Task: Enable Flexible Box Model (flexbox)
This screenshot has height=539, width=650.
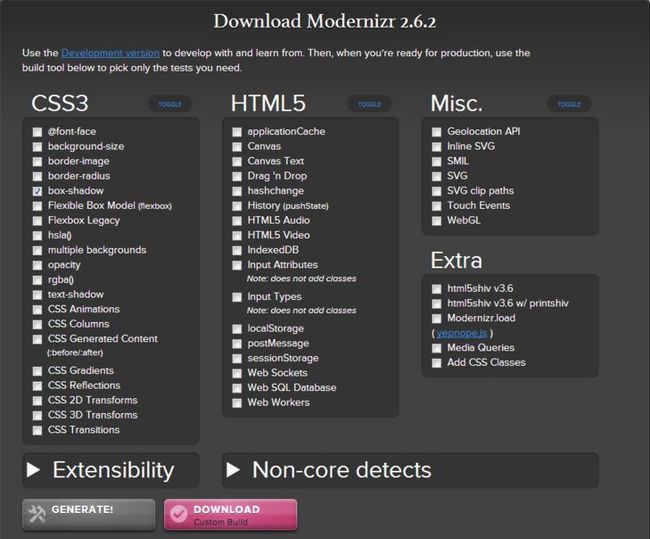Action: point(37,206)
